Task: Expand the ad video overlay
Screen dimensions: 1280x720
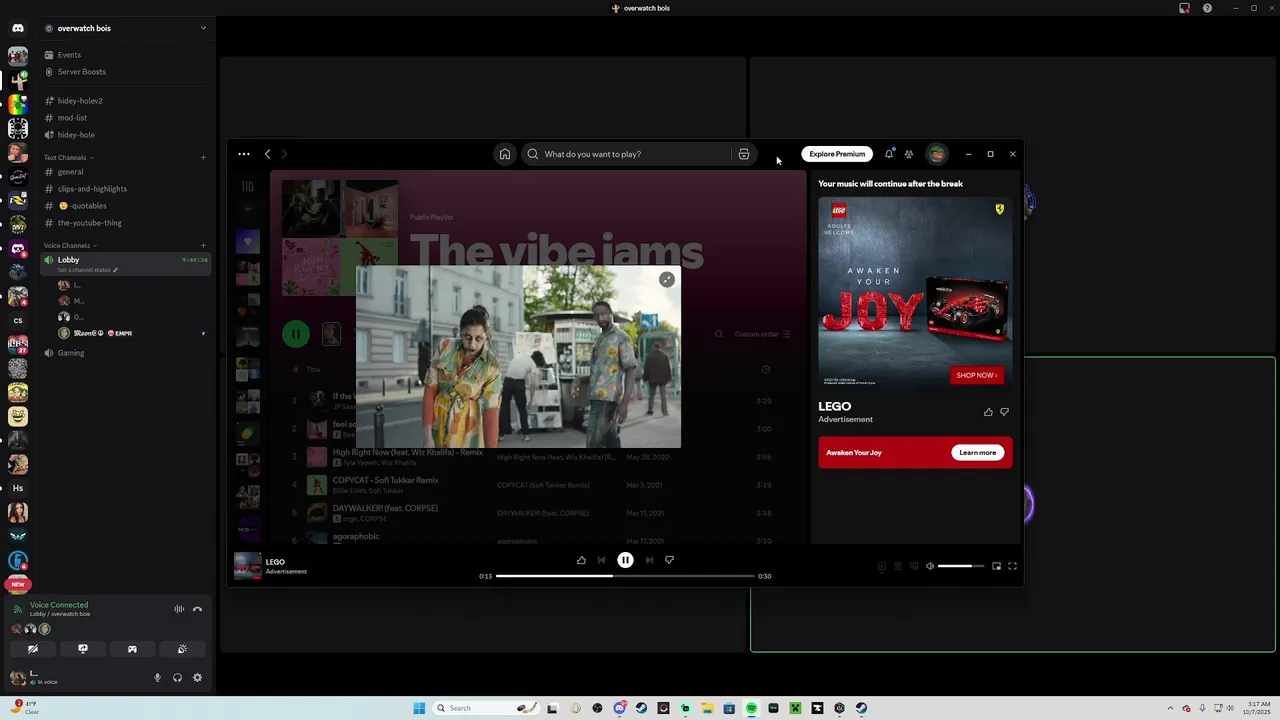Action: pyautogui.click(x=667, y=280)
